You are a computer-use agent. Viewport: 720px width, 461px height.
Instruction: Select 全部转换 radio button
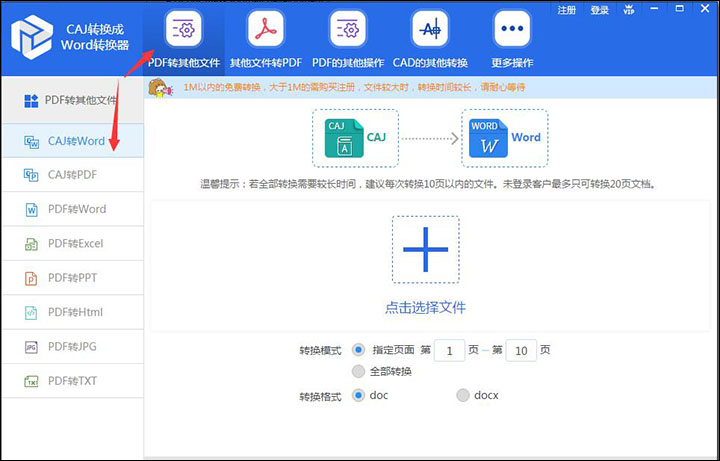(358, 371)
